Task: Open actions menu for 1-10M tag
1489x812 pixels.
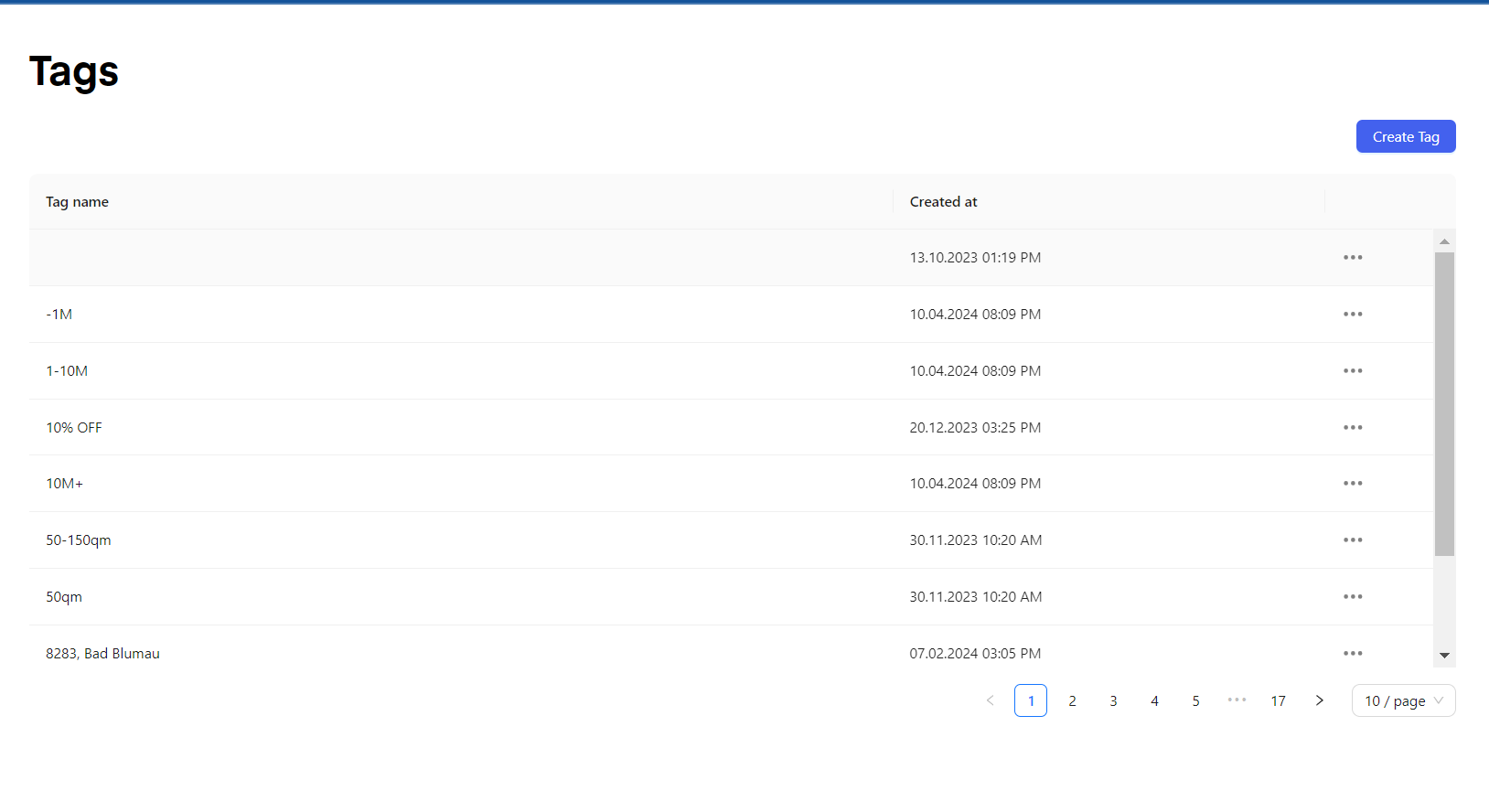Action: pyautogui.click(x=1353, y=371)
